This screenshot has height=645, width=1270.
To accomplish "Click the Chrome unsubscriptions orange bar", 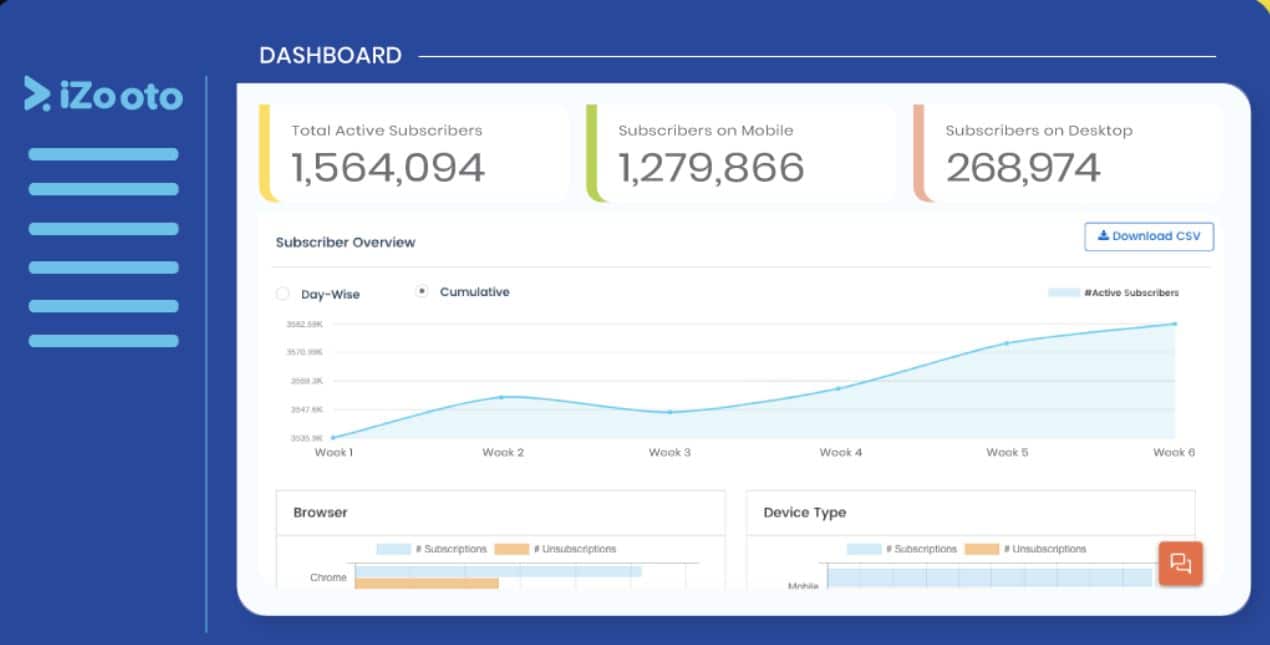I will (427, 583).
